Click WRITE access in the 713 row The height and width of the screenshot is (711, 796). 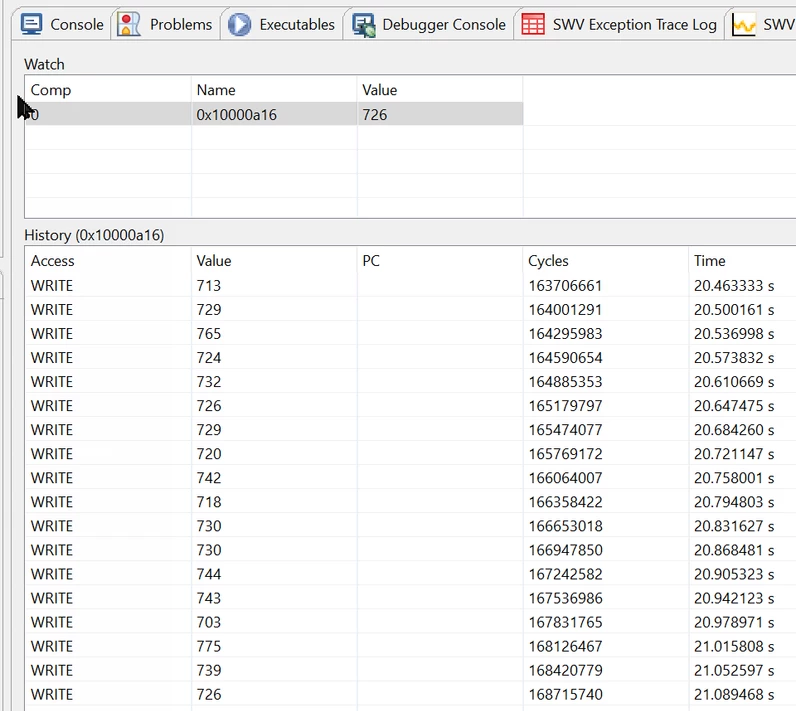(52, 286)
